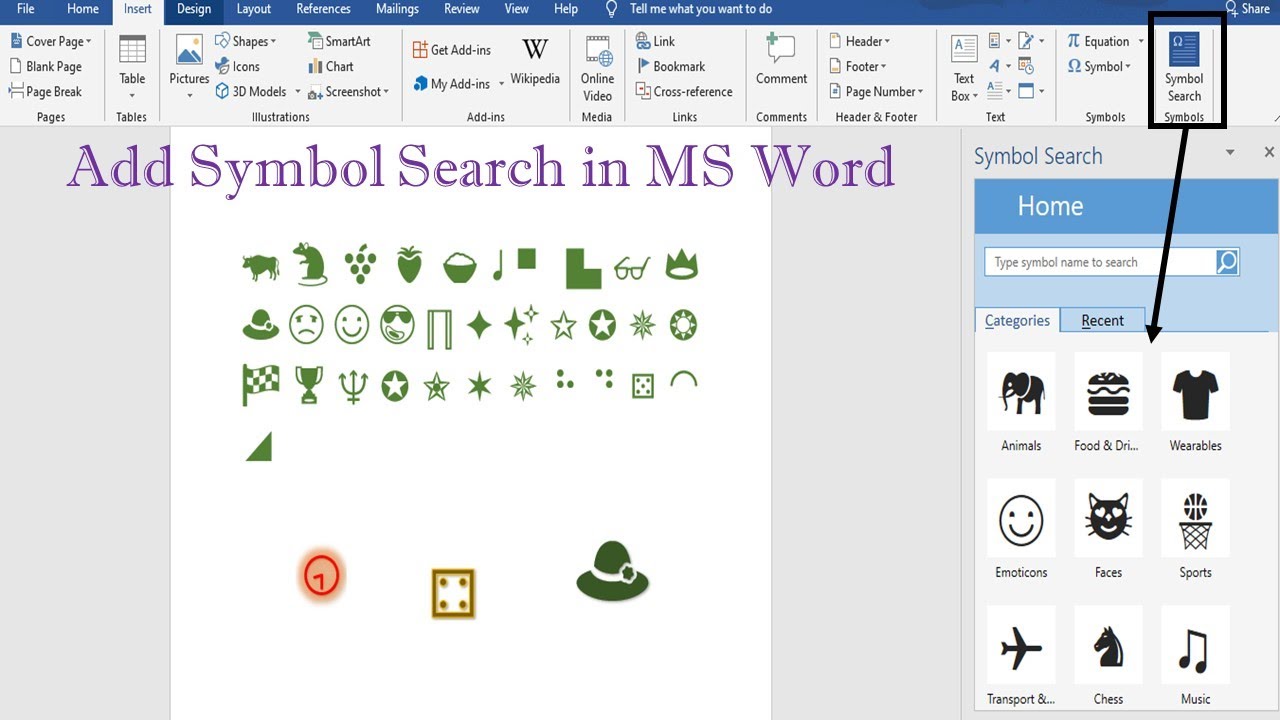The height and width of the screenshot is (720, 1280).
Task: Switch to the Recent tab
Action: (1102, 320)
